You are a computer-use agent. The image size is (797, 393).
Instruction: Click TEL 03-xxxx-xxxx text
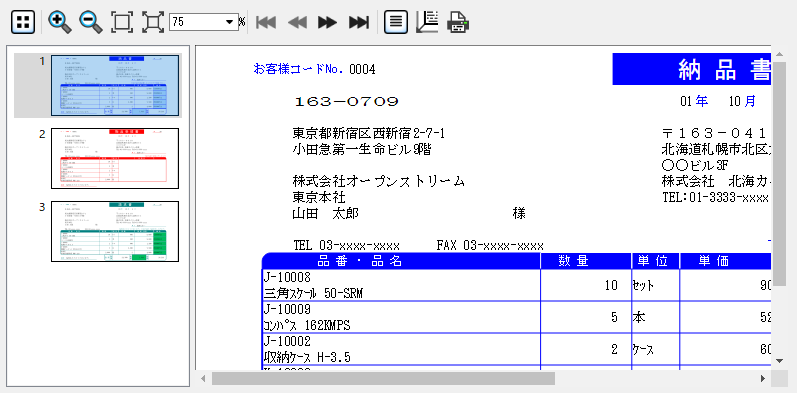(347, 246)
